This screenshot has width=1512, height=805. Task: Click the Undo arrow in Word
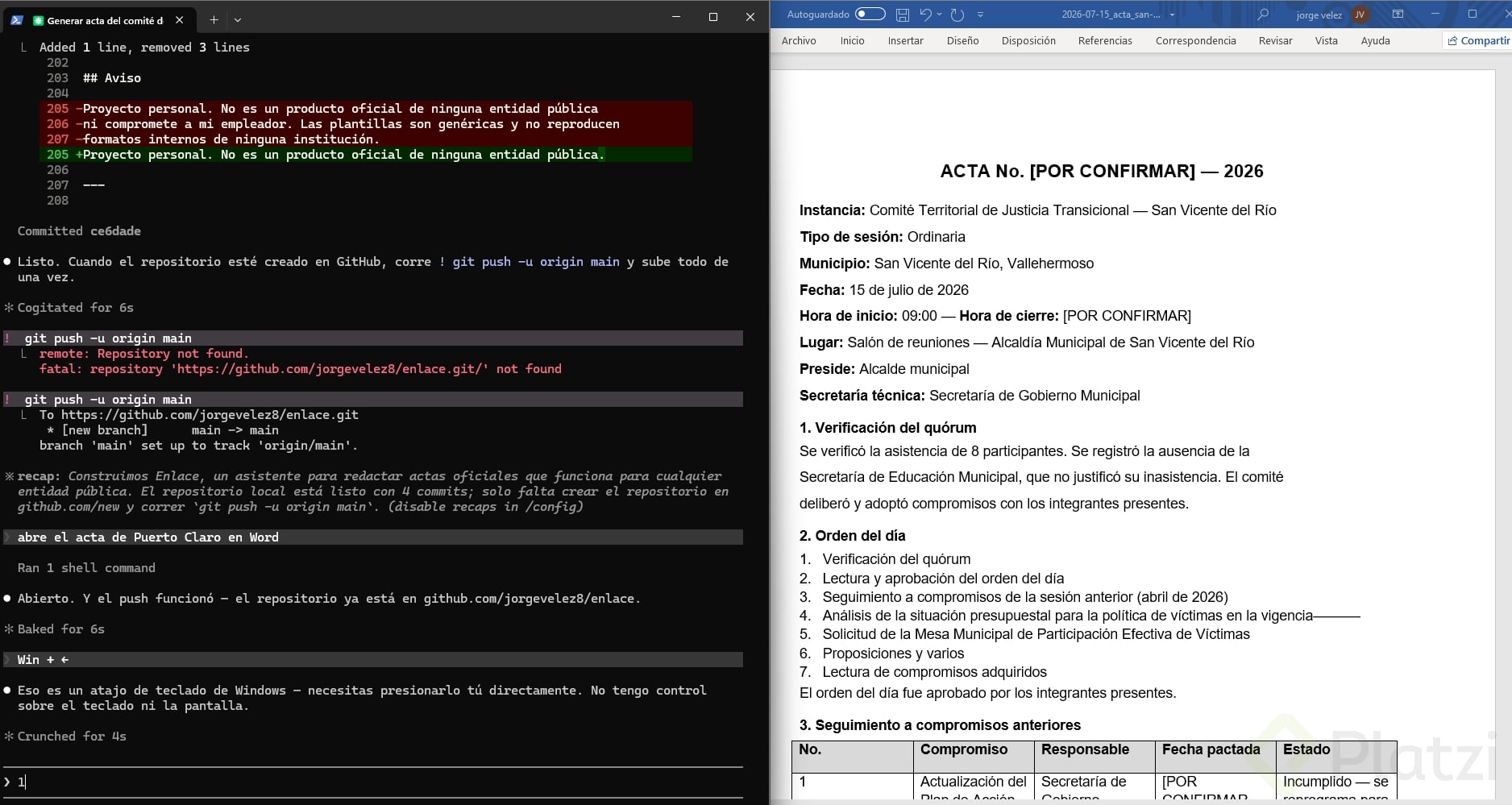pyautogui.click(x=926, y=15)
